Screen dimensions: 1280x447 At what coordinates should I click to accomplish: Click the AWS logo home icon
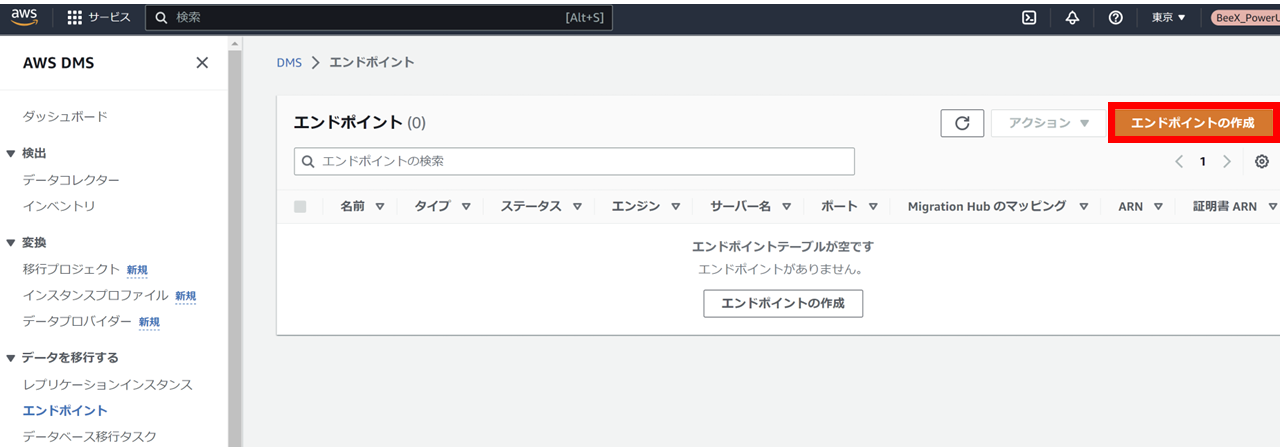pos(24,17)
